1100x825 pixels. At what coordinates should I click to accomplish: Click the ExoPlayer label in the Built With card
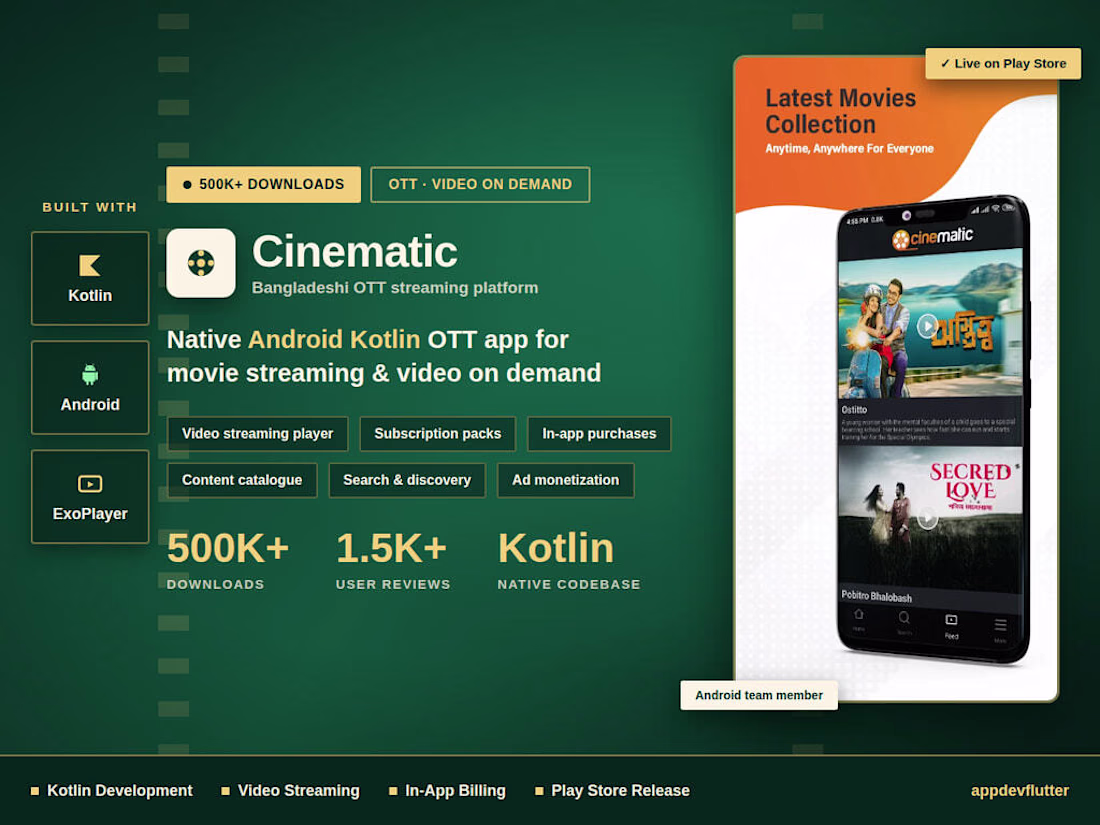pyautogui.click(x=90, y=514)
